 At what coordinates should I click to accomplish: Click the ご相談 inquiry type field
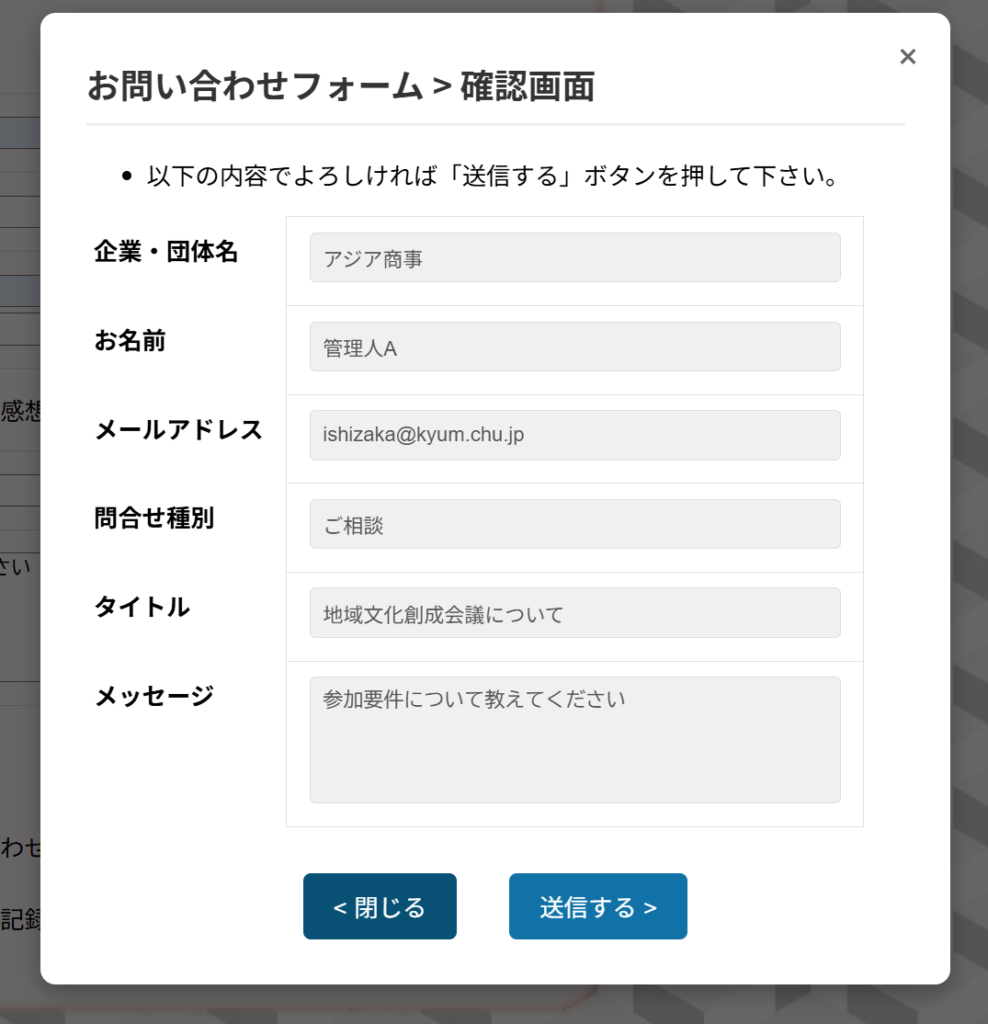pos(575,524)
